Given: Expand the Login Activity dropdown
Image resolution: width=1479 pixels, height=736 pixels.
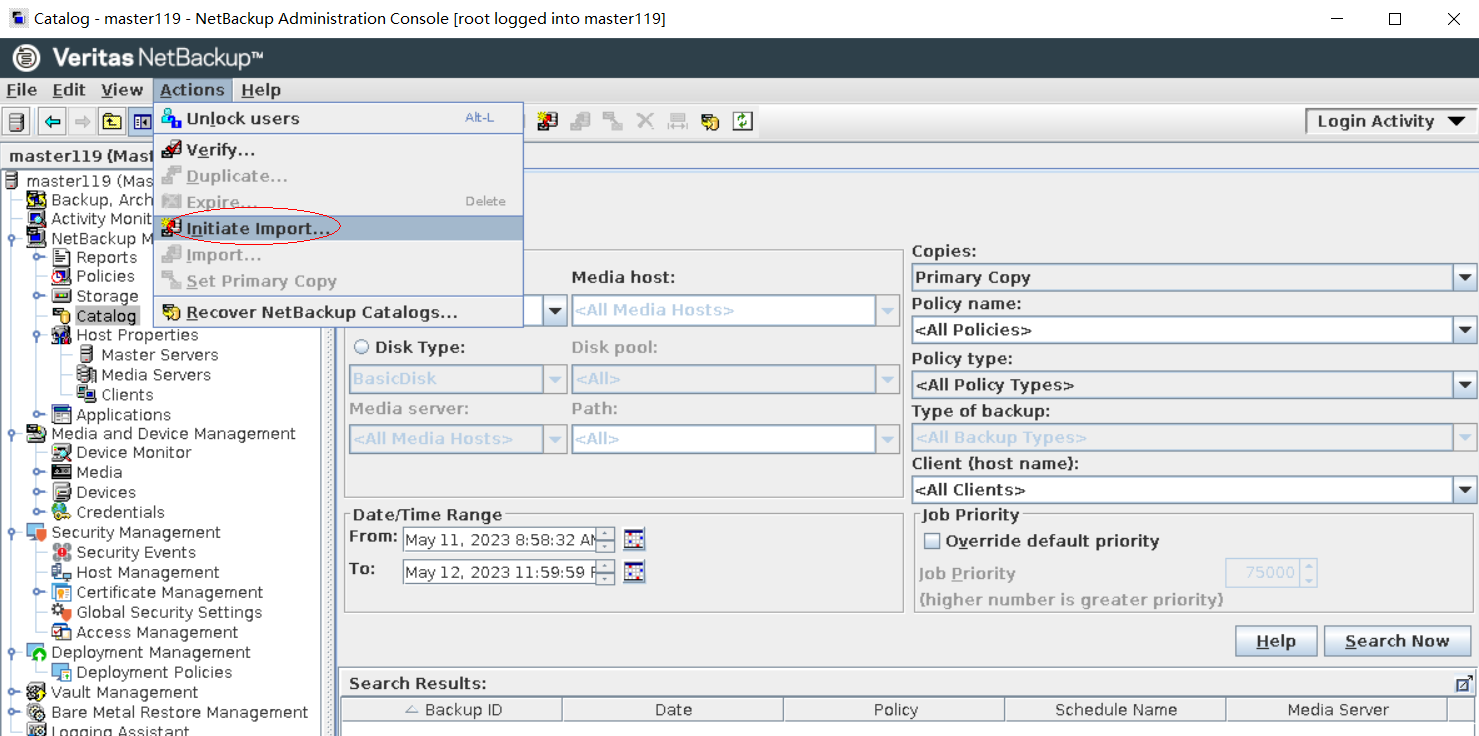Looking at the screenshot, I should pos(1456,121).
